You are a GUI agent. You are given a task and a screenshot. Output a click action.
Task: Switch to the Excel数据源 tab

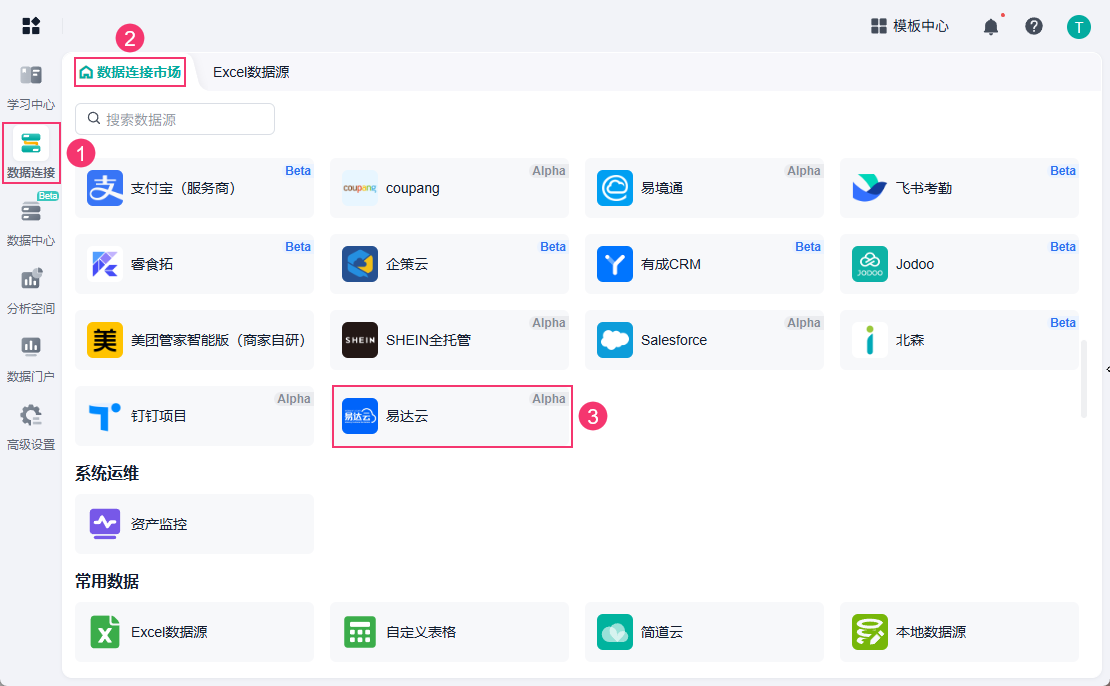(251, 72)
